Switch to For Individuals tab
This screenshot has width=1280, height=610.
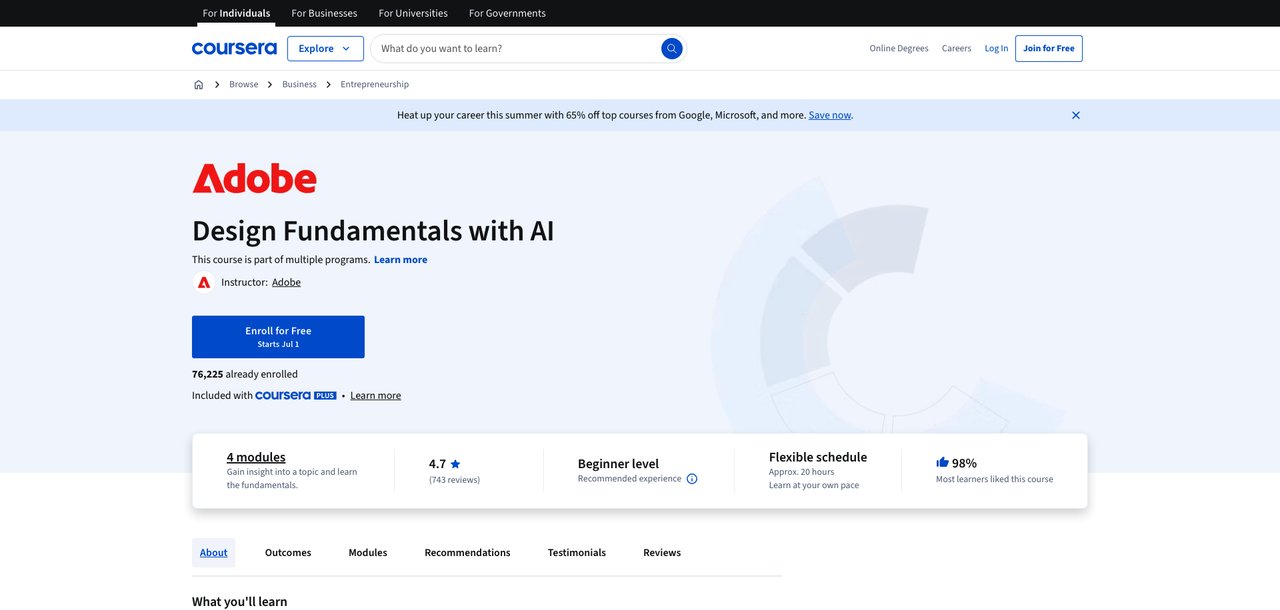point(236,13)
